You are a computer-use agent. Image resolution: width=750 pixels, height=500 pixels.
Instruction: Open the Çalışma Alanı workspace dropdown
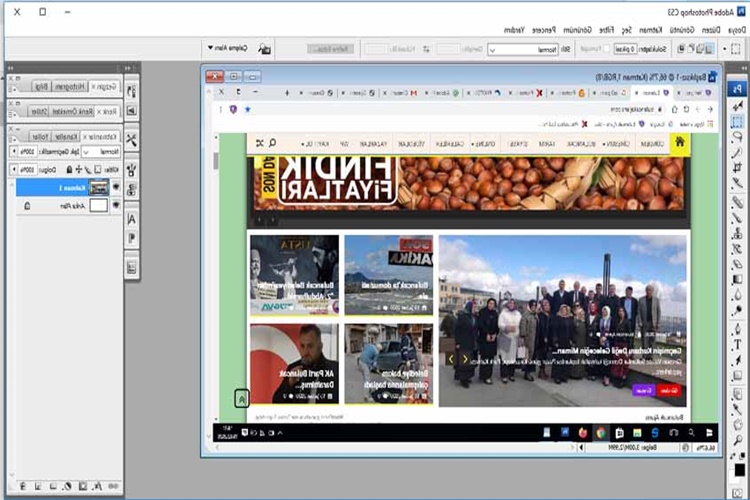(228, 48)
